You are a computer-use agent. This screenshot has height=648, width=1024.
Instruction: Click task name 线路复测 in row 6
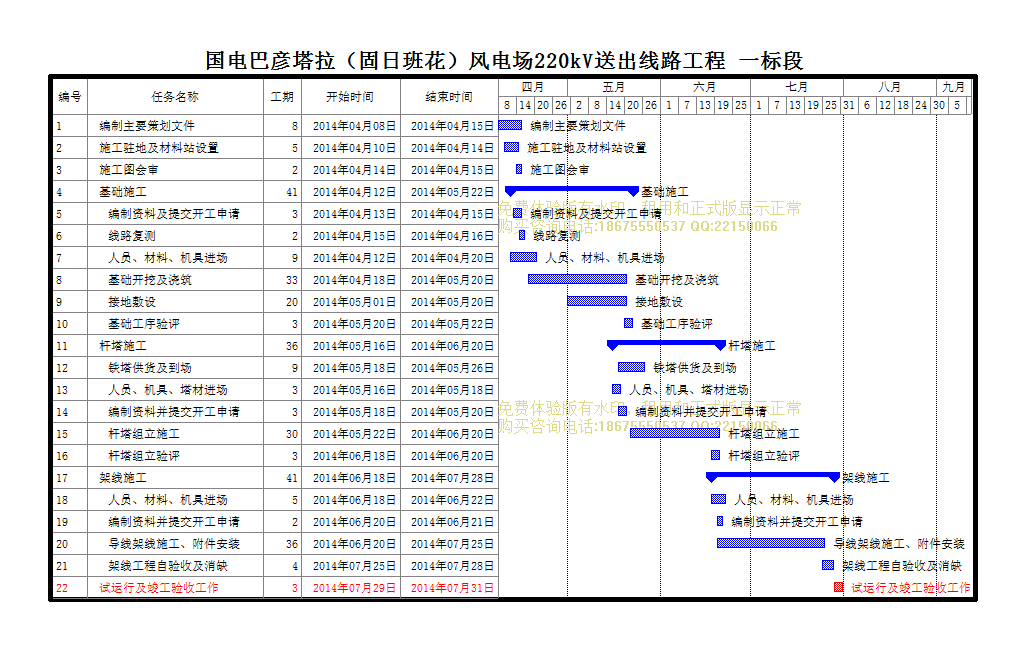(x=132, y=236)
